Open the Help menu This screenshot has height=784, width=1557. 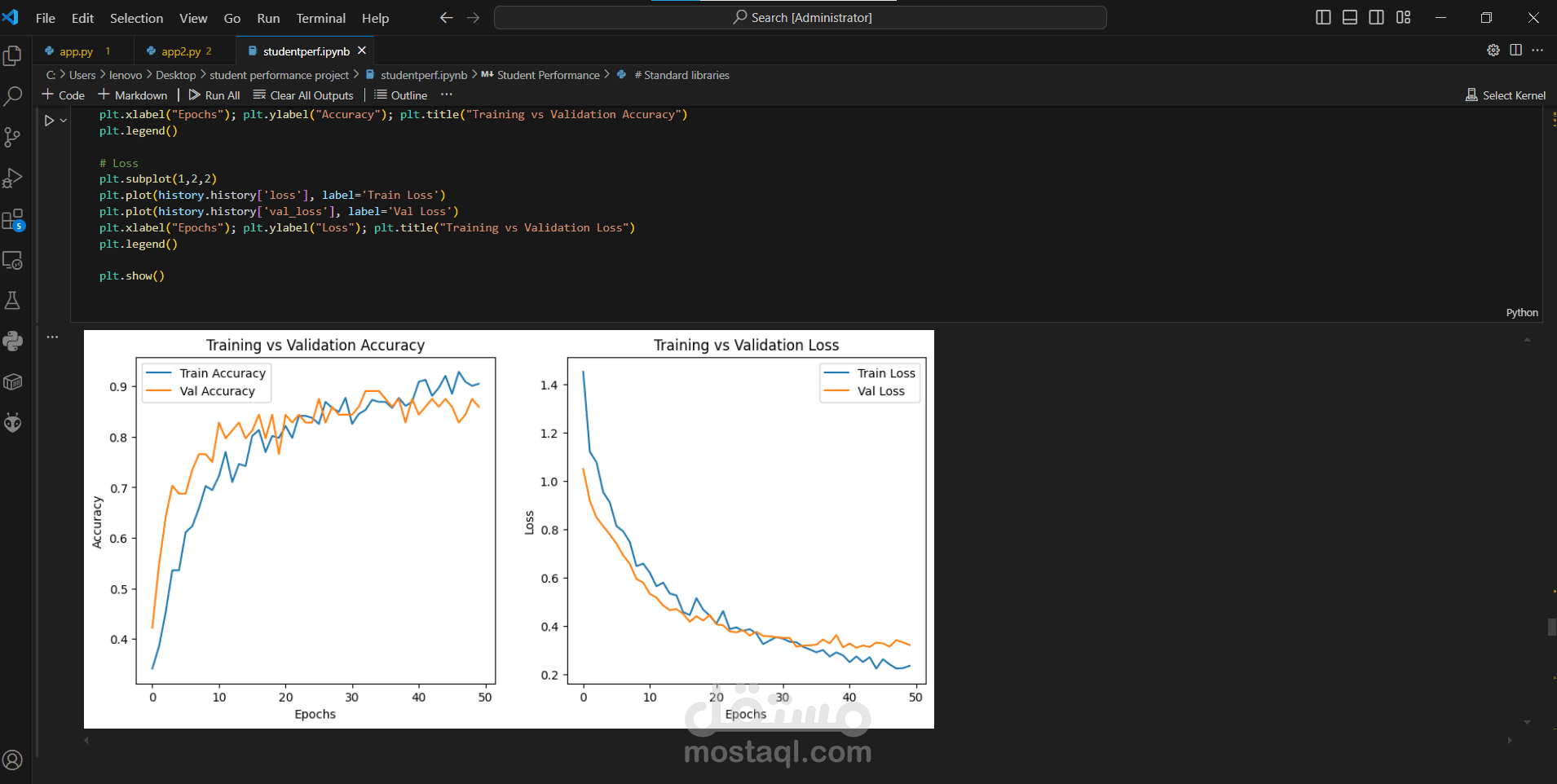coord(375,18)
